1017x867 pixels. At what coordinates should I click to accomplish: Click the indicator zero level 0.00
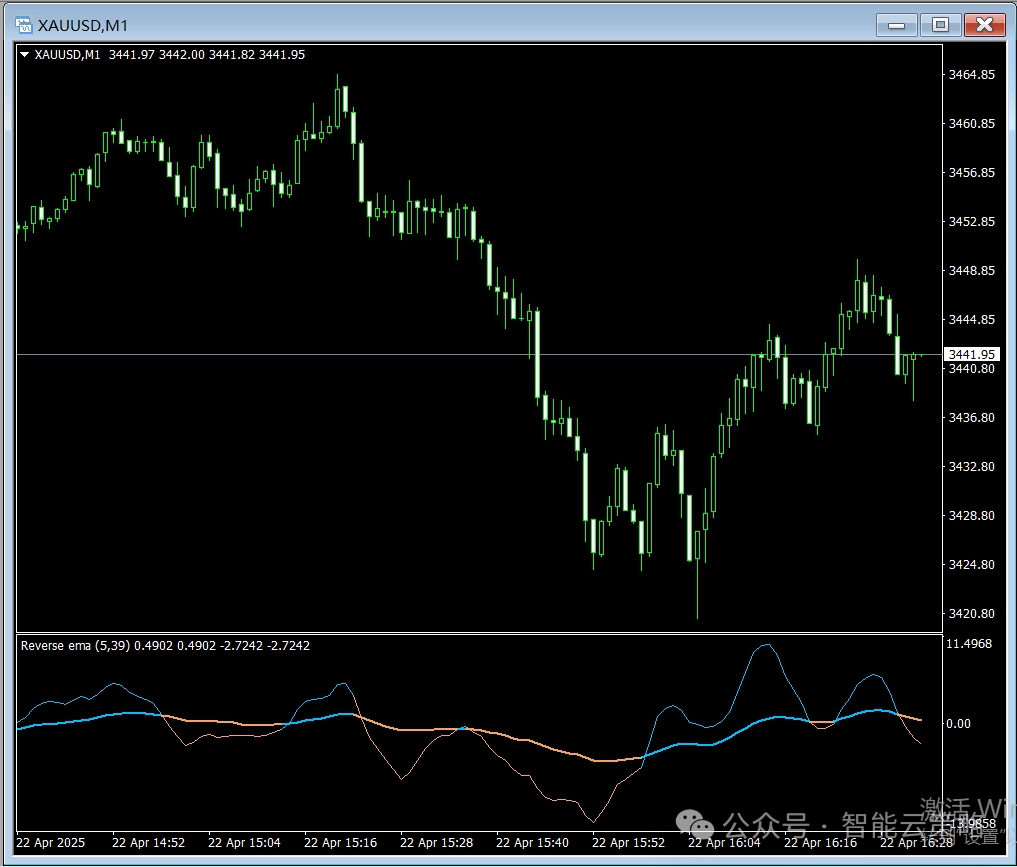958,724
